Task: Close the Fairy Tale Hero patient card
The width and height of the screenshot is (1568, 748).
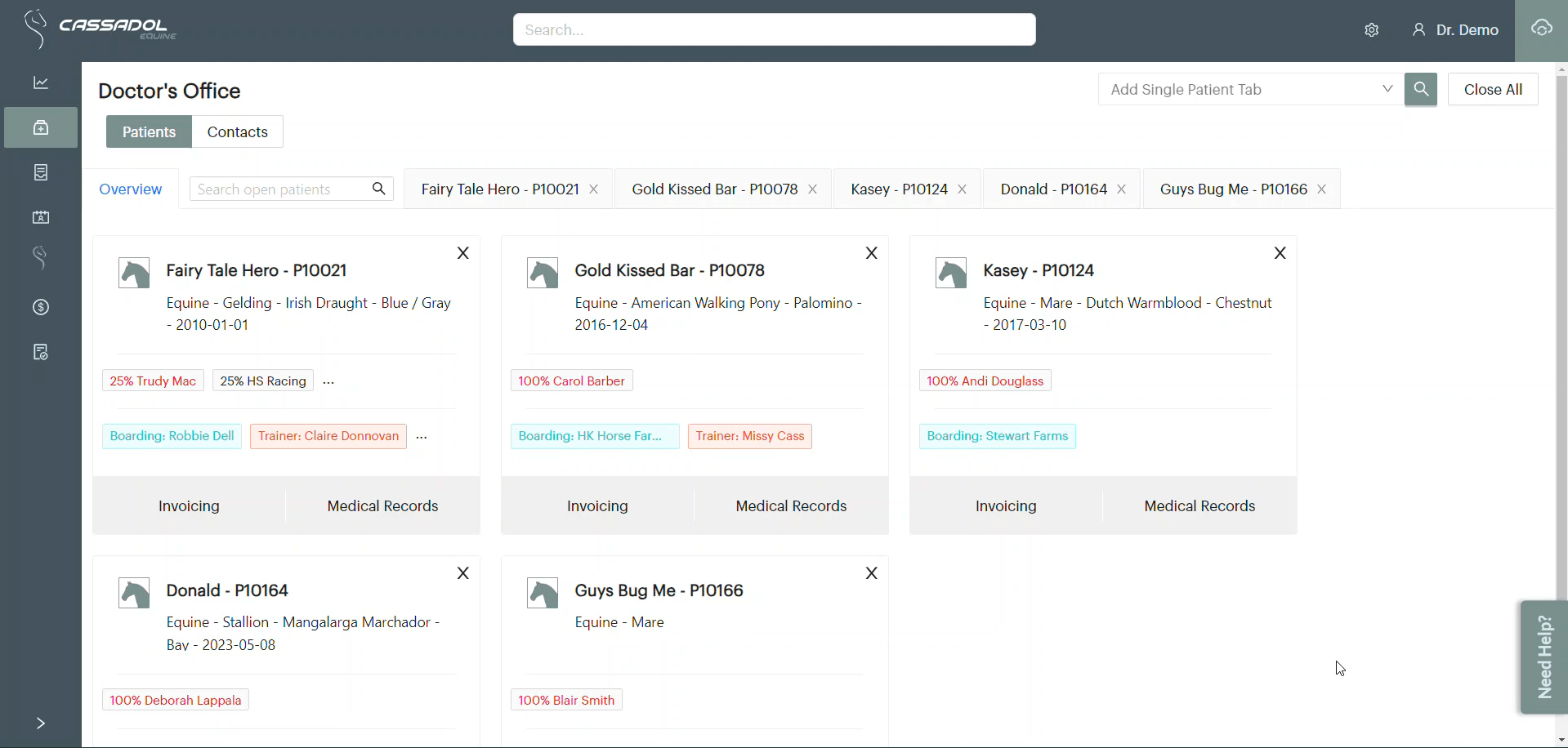Action: point(463,253)
